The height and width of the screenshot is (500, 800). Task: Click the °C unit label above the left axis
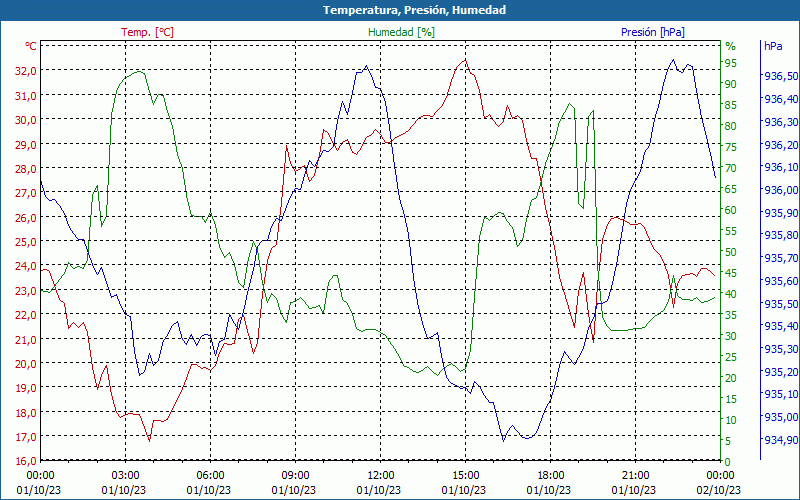pyautogui.click(x=31, y=46)
